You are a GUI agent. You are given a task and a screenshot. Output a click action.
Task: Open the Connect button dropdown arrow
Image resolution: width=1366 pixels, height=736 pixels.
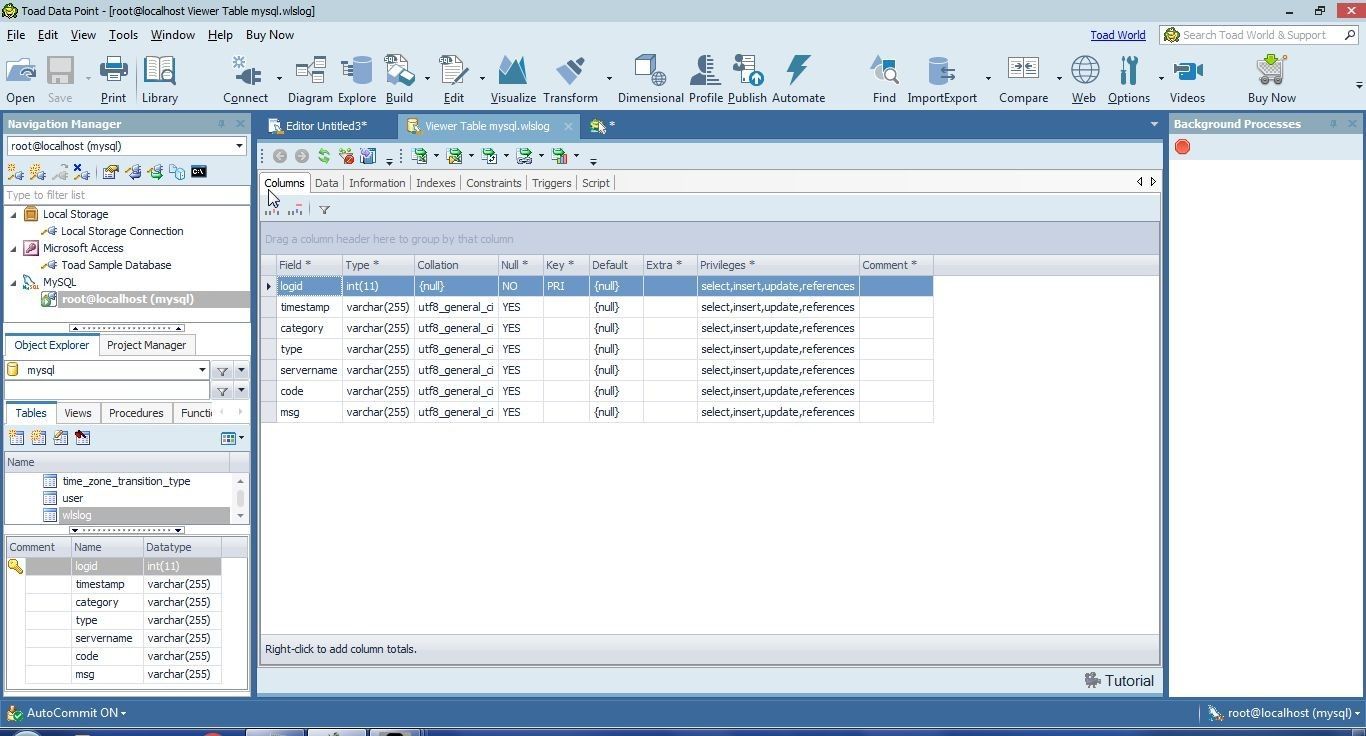pos(279,78)
